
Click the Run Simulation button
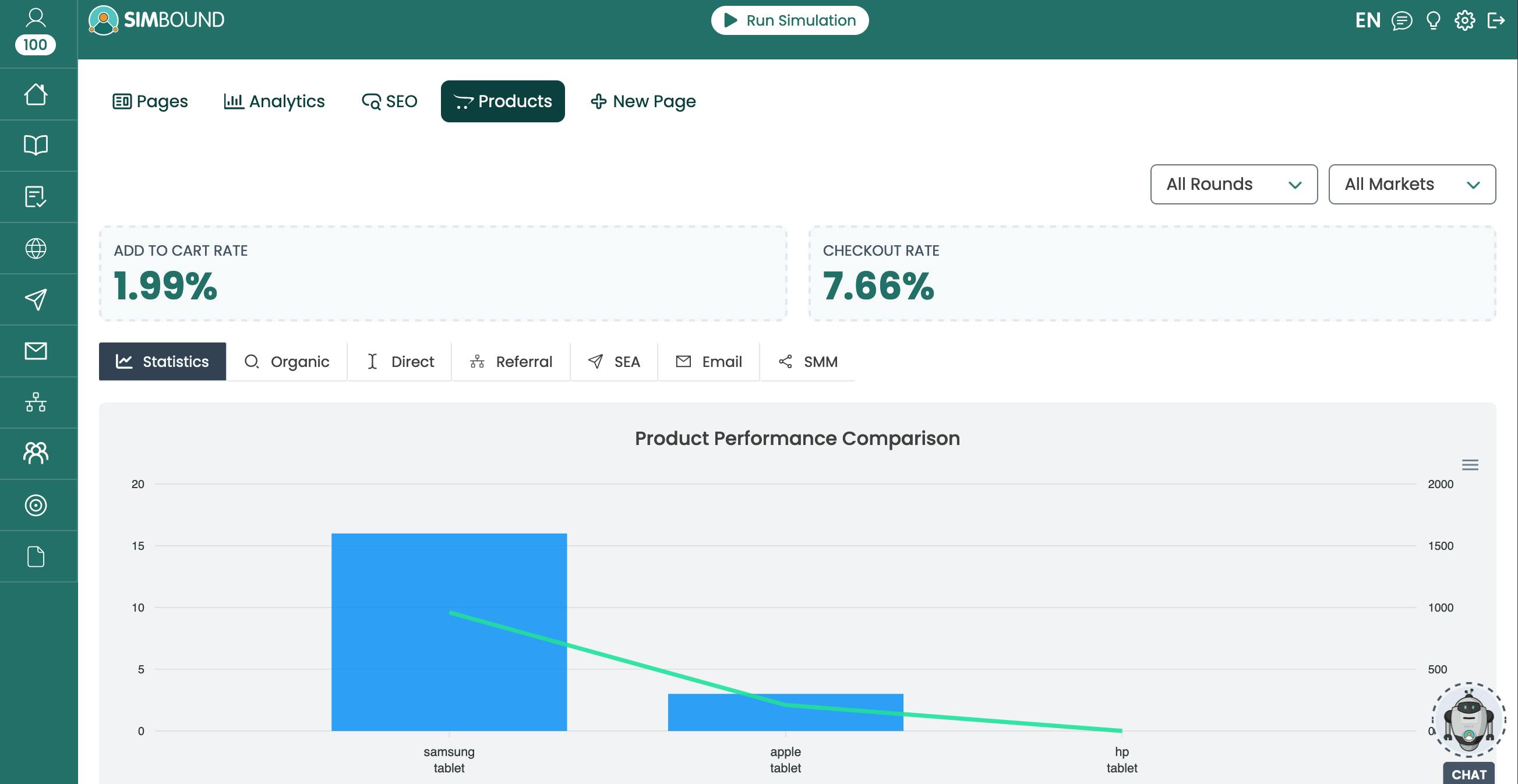[790, 20]
